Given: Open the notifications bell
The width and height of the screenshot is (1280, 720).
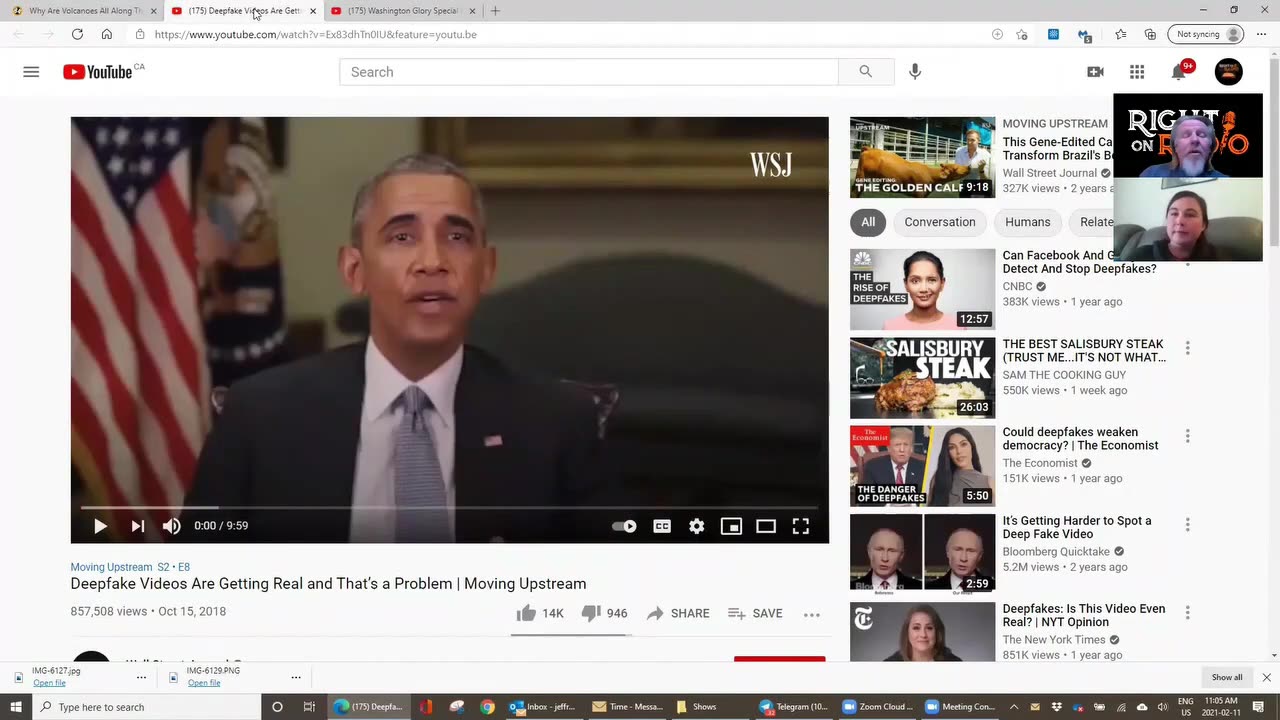Looking at the screenshot, I should point(1180,72).
